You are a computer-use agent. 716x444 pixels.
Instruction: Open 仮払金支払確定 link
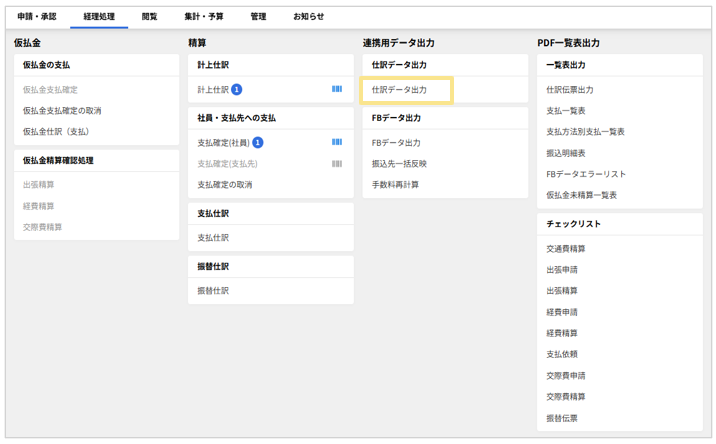[50, 90]
